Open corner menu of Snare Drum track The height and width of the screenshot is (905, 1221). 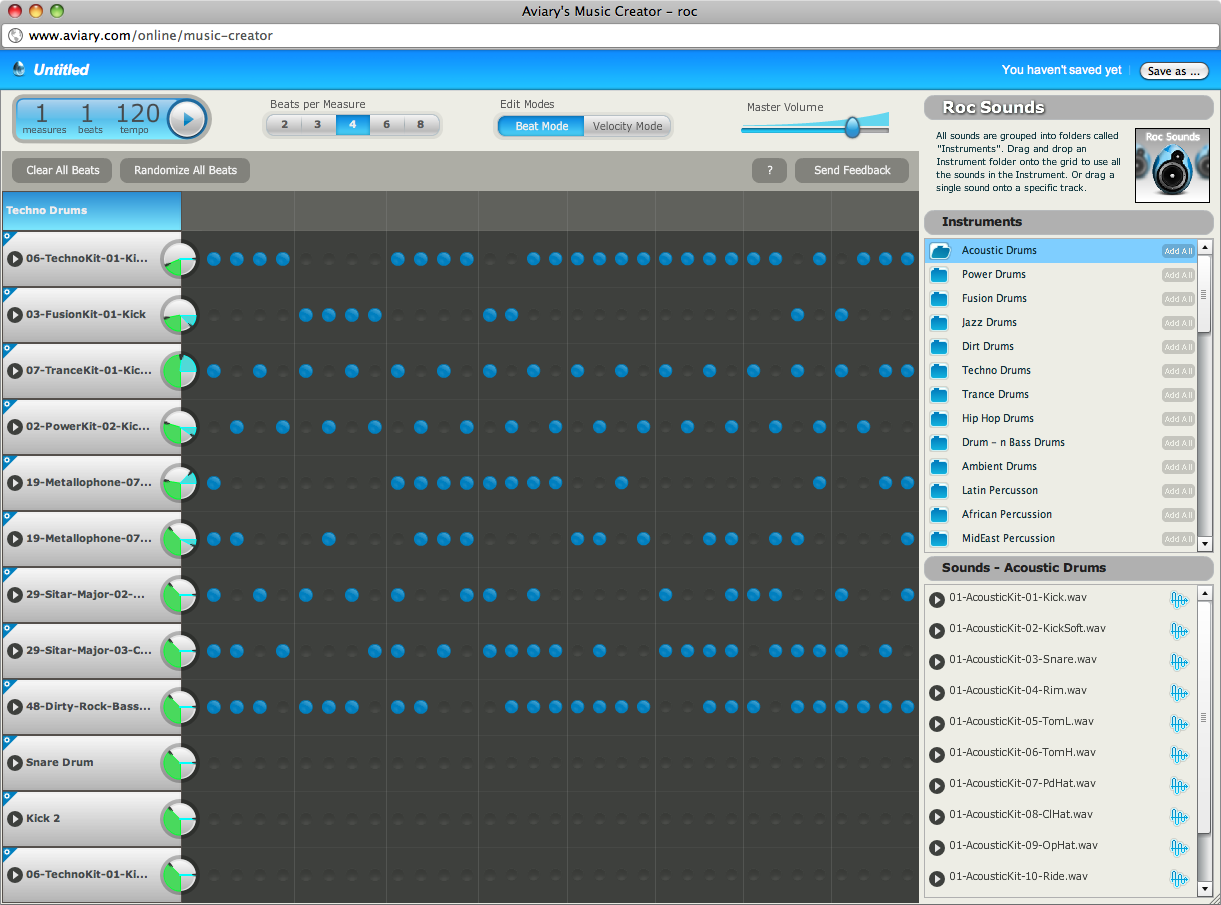click(7, 741)
